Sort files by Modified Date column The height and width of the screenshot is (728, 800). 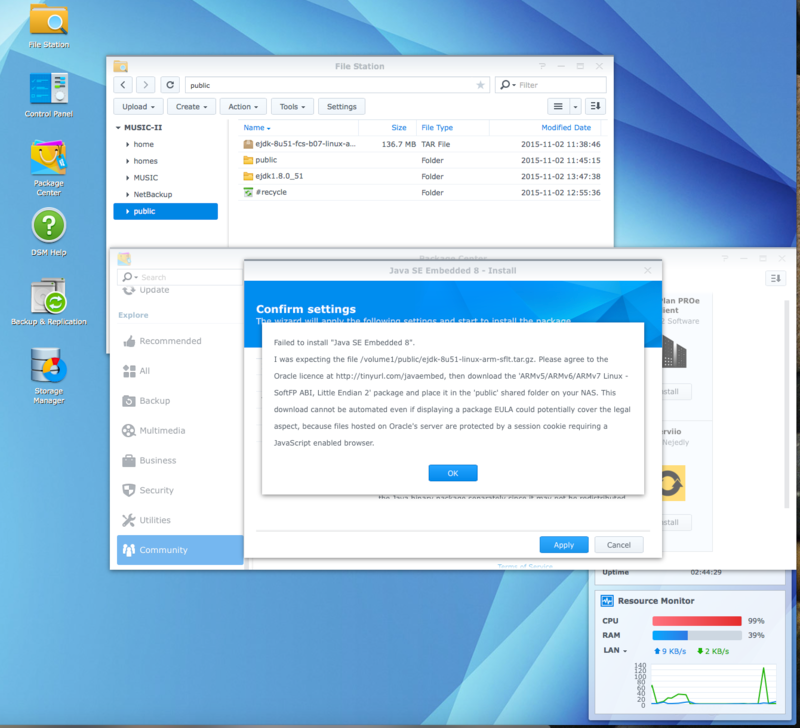(x=545, y=128)
